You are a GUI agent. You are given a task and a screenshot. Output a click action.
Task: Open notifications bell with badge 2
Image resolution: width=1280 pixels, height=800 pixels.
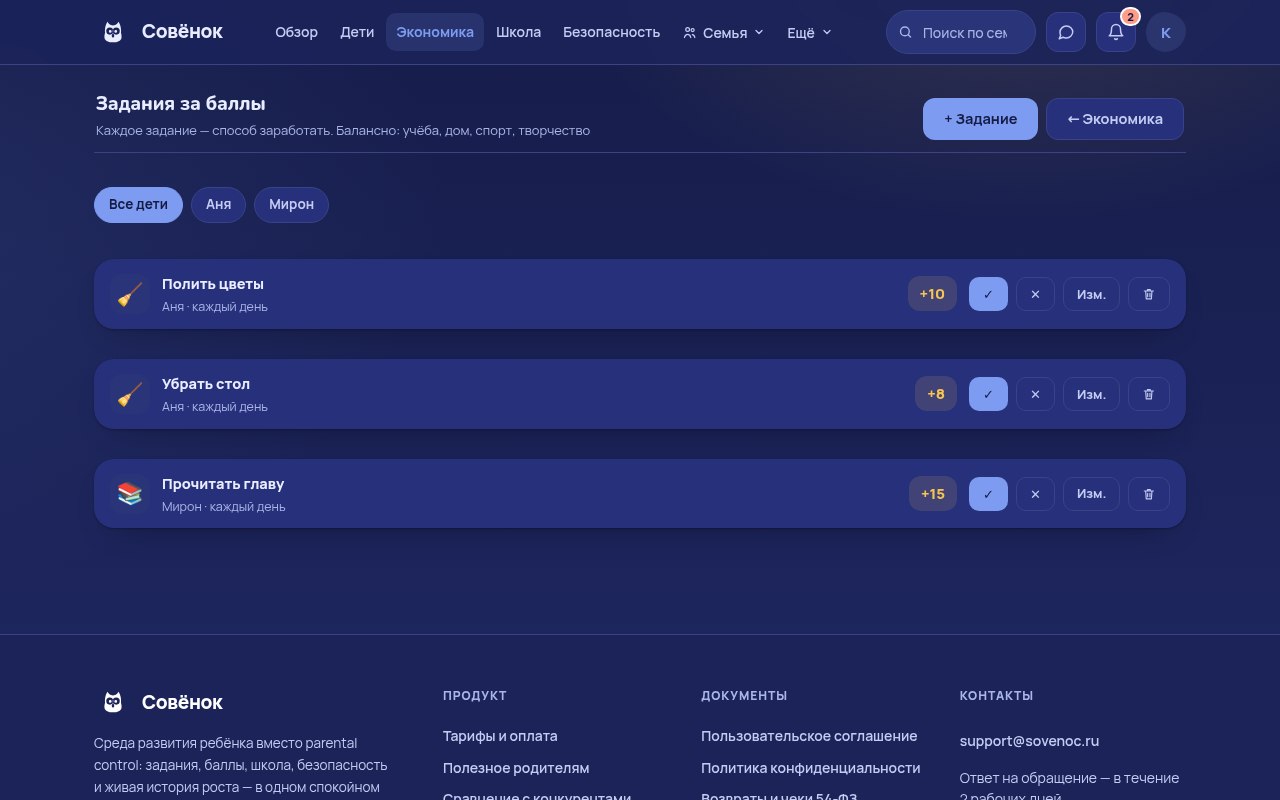pos(1116,32)
